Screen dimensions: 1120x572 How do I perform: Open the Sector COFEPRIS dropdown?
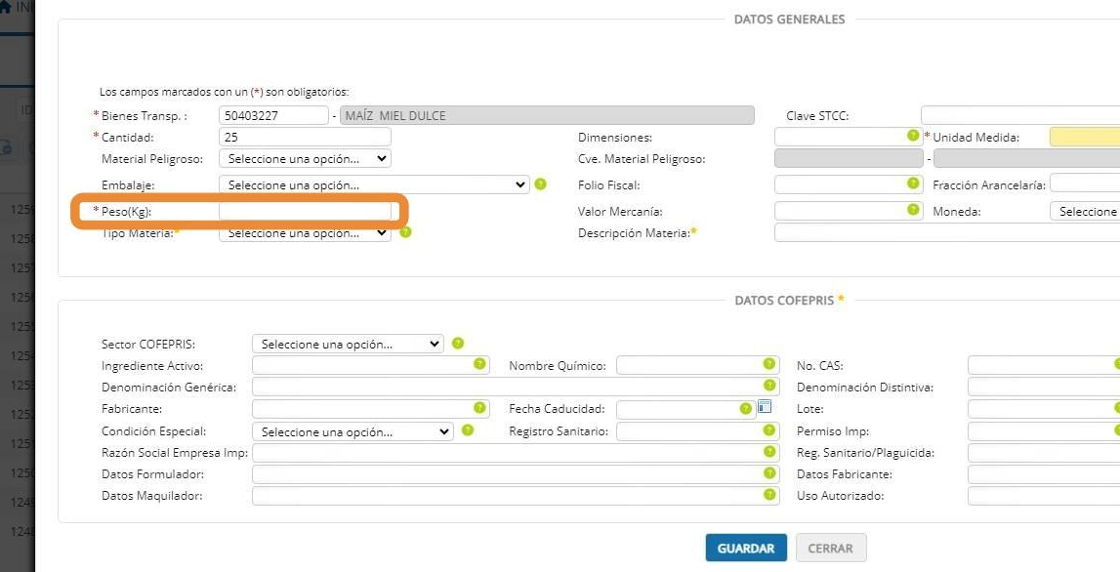tap(347, 344)
